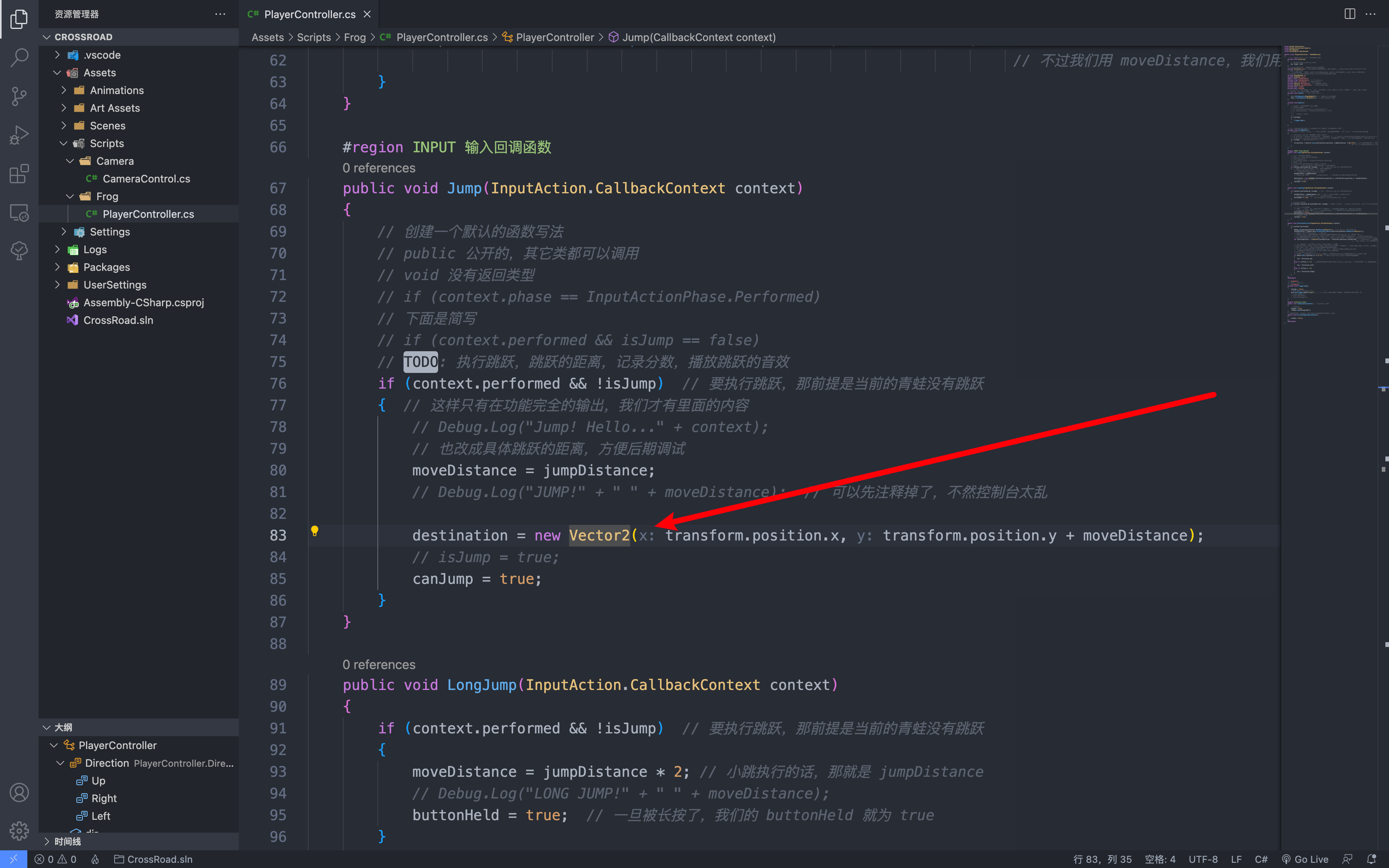This screenshot has width=1389, height=868.
Task: Open the Extensions view
Action: click(19, 173)
